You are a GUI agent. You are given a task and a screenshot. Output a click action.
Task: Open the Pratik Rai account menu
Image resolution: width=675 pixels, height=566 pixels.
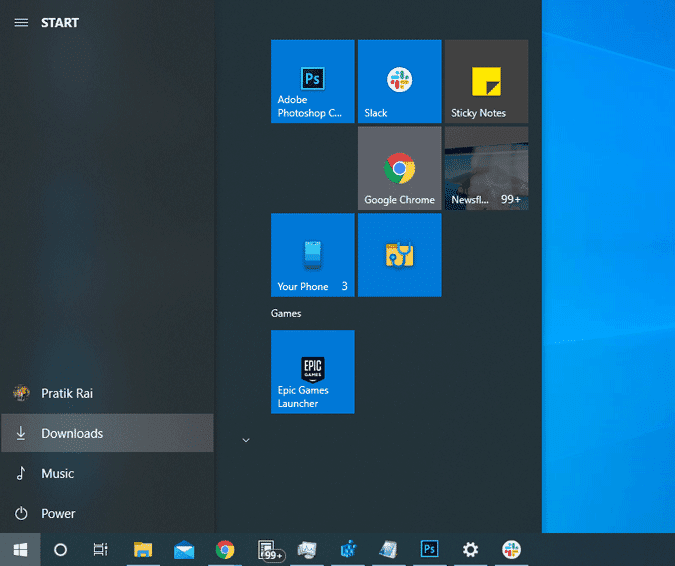point(107,393)
